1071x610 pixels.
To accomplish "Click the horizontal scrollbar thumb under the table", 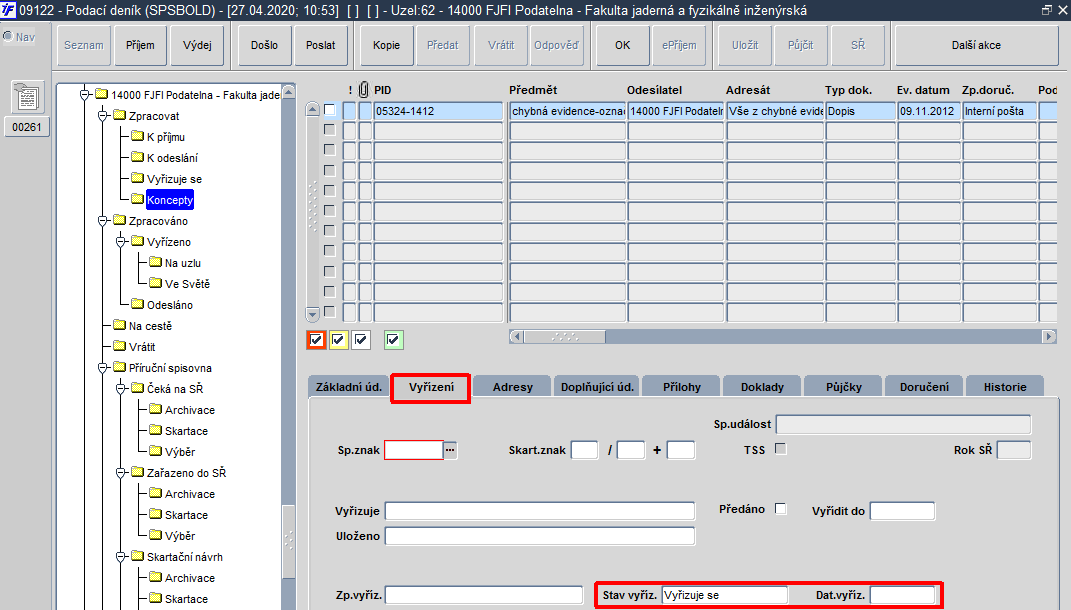I will [564, 336].
